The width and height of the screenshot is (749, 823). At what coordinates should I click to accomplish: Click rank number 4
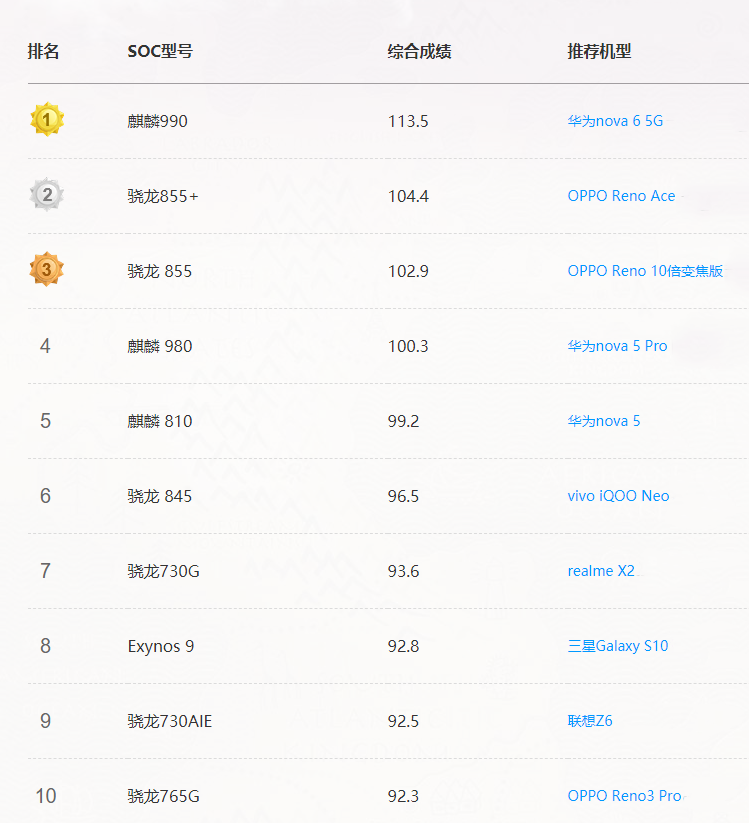point(45,346)
